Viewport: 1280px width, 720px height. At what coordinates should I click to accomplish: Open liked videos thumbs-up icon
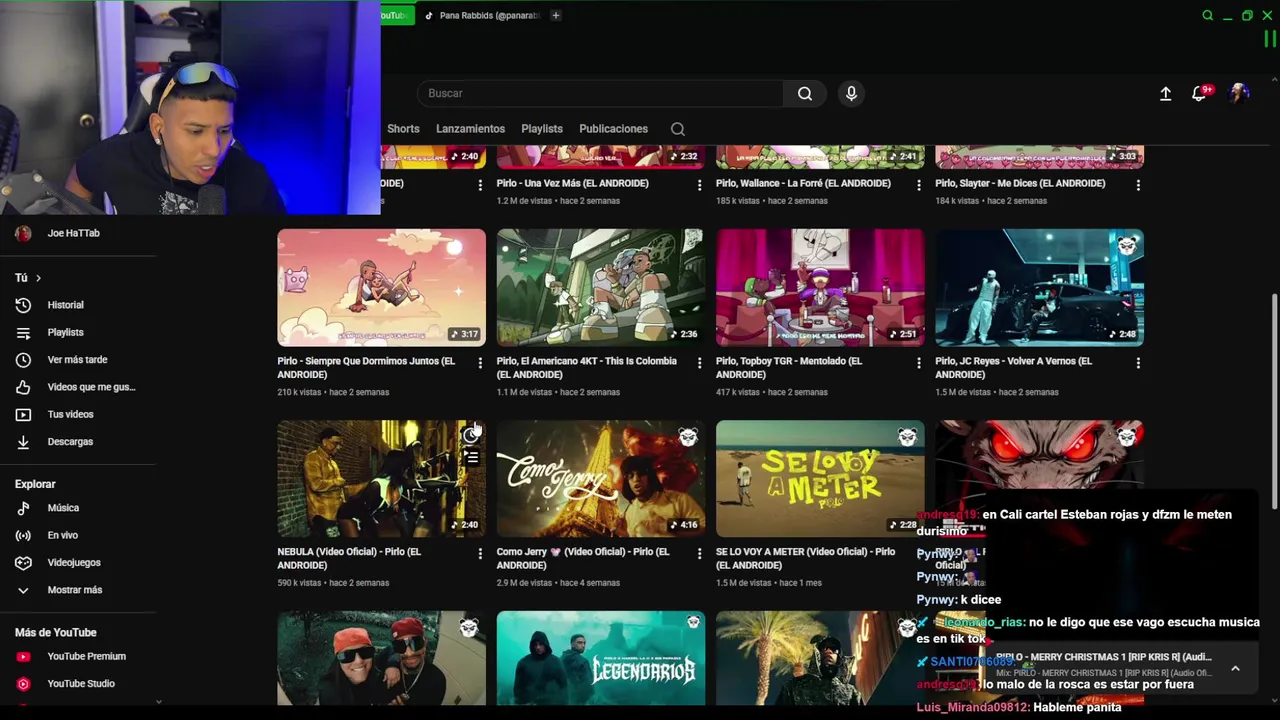(23, 387)
